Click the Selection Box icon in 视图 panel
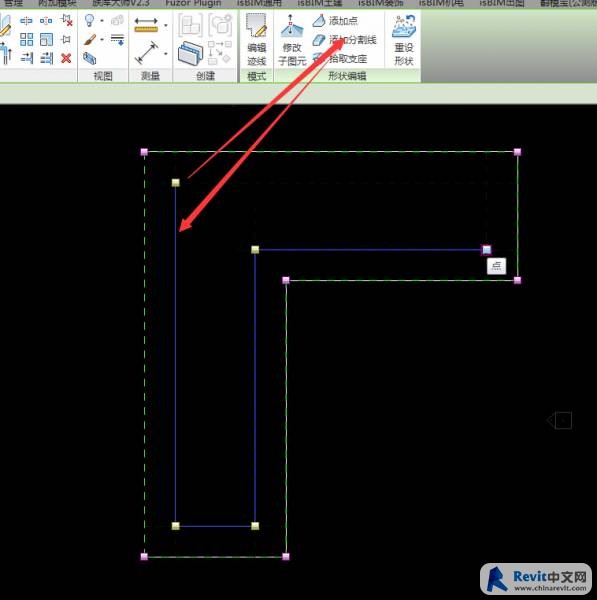Image resolution: width=597 pixels, height=600 pixels. (90, 58)
